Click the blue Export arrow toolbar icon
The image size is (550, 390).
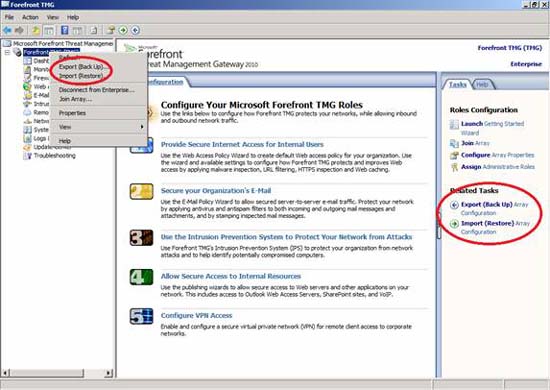click(135, 30)
